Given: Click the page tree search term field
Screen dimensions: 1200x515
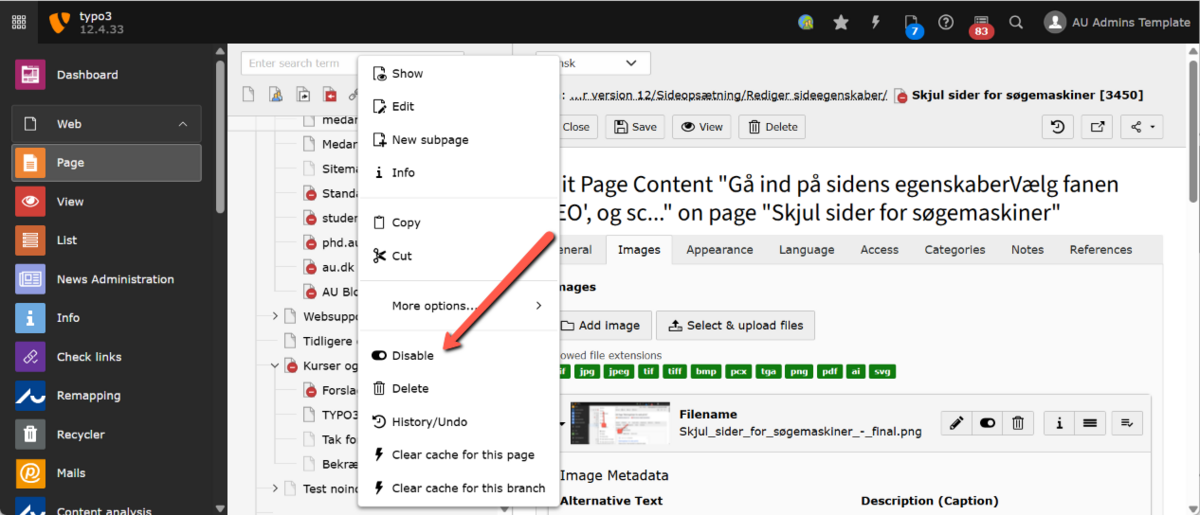Looking at the screenshot, I should [x=300, y=64].
